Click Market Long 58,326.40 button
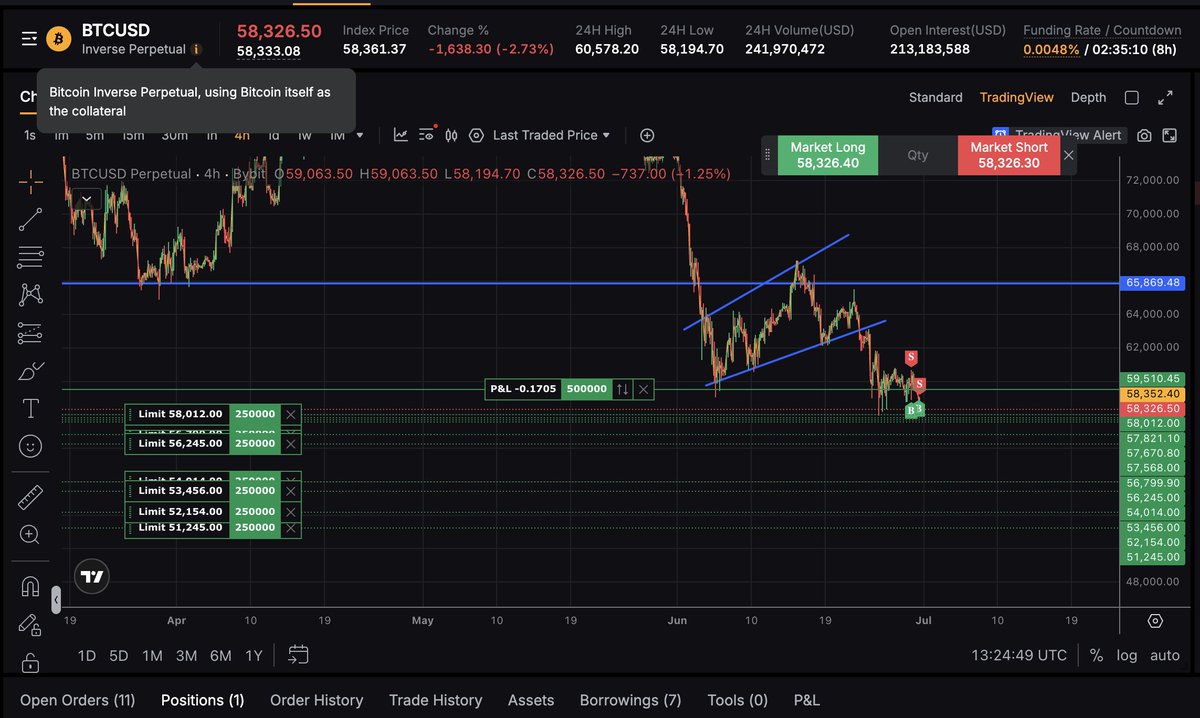 pos(827,155)
